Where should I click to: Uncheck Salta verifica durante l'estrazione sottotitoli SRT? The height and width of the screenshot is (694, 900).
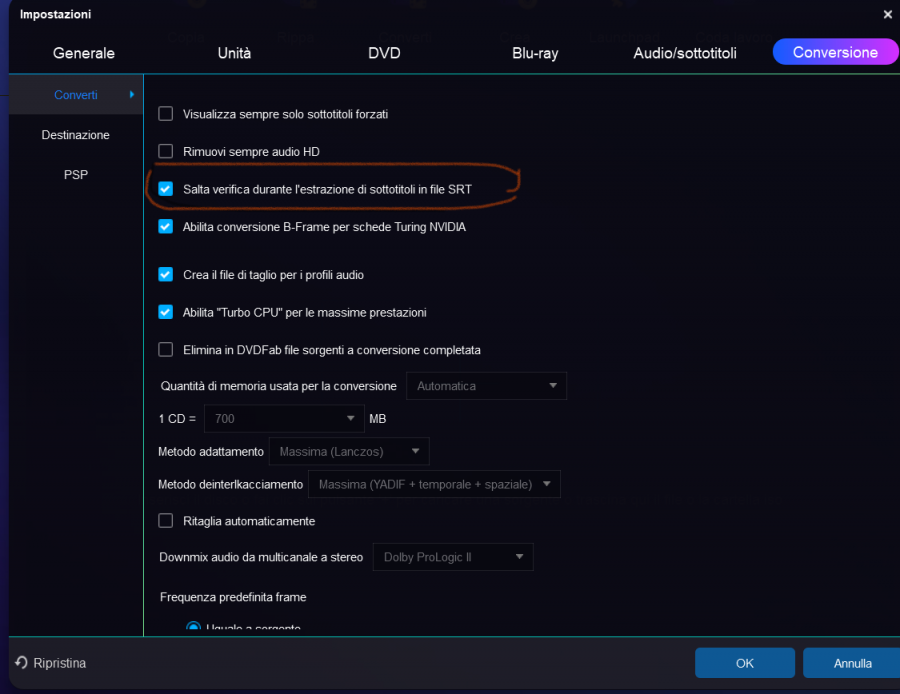(166, 188)
